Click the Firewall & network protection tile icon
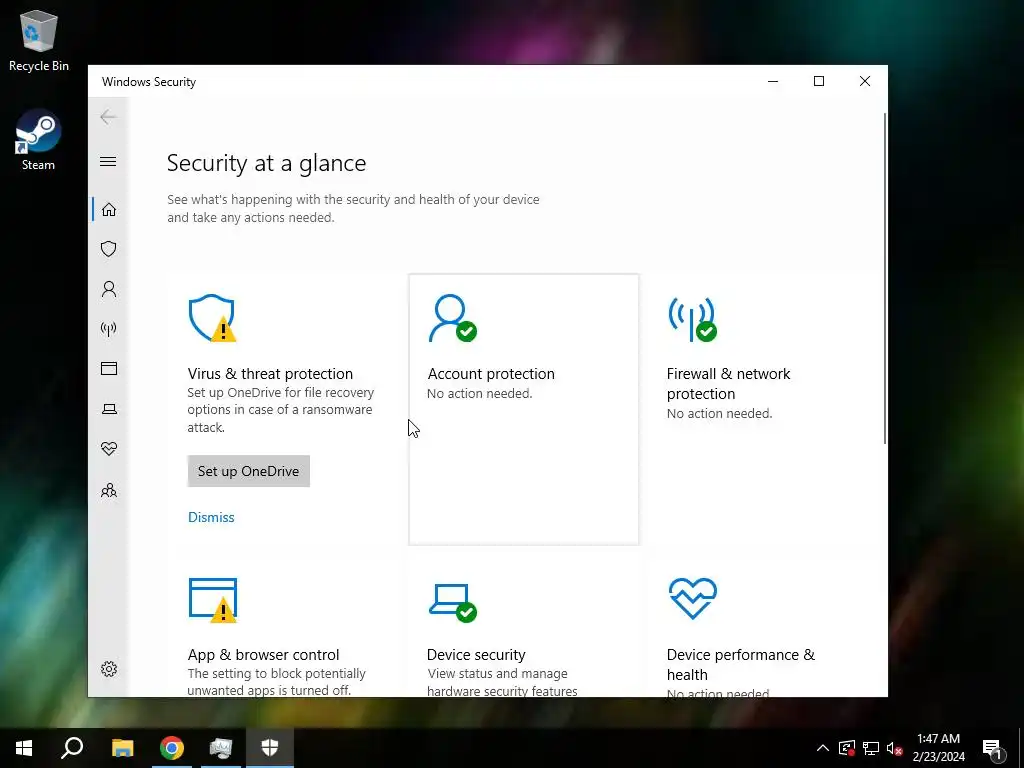The height and width of the screenshot is (768, 1024). pos(692,319)
